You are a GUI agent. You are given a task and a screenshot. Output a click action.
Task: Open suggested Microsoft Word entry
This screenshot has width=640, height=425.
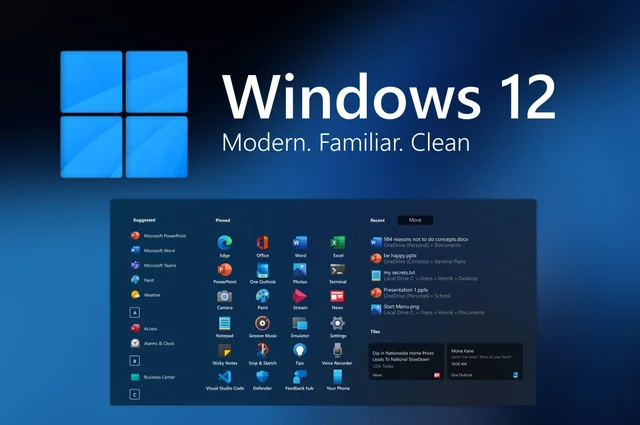tap(153, 250)
